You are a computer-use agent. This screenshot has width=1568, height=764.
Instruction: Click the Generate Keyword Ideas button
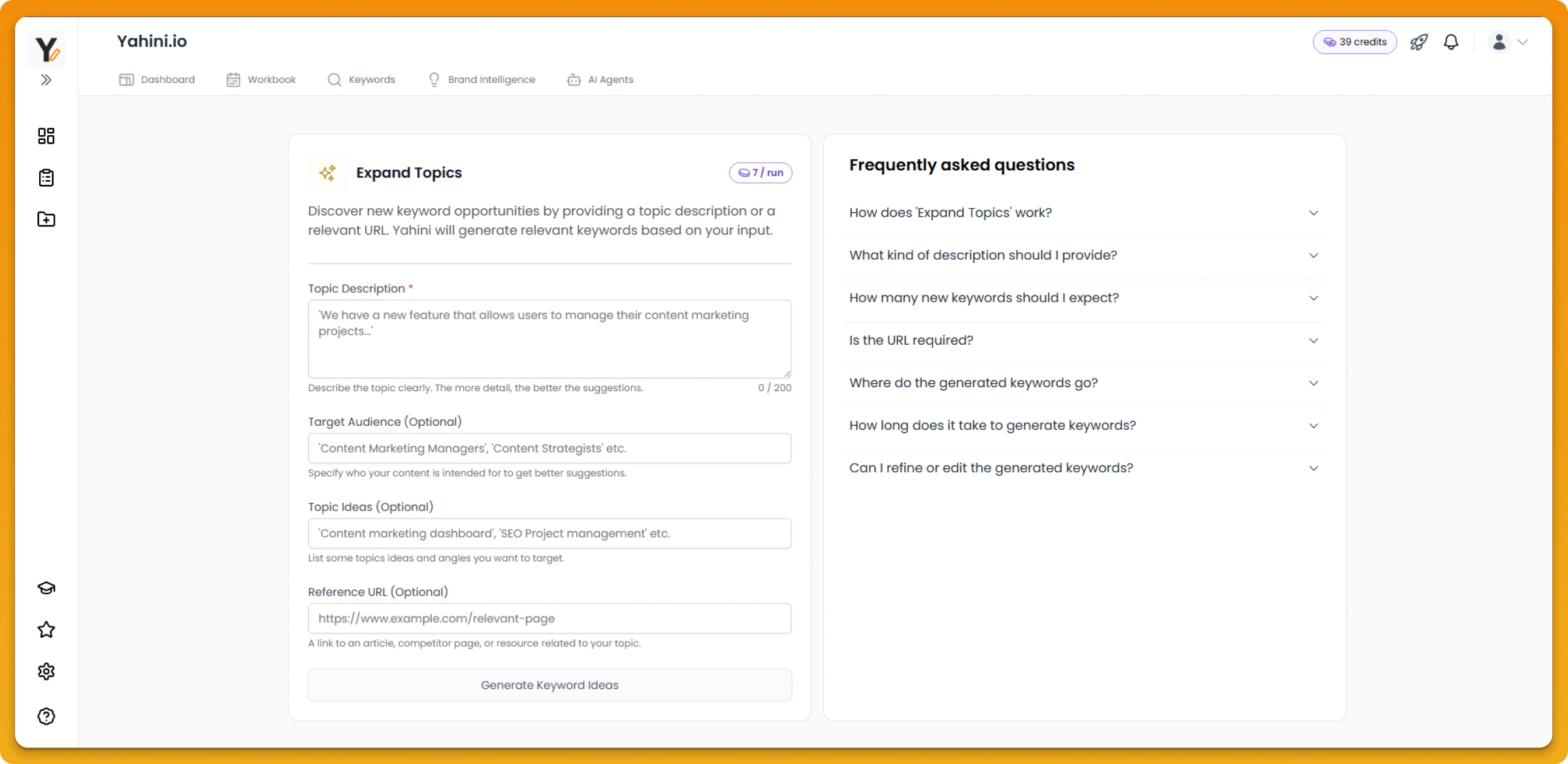(x=549, y=685)
